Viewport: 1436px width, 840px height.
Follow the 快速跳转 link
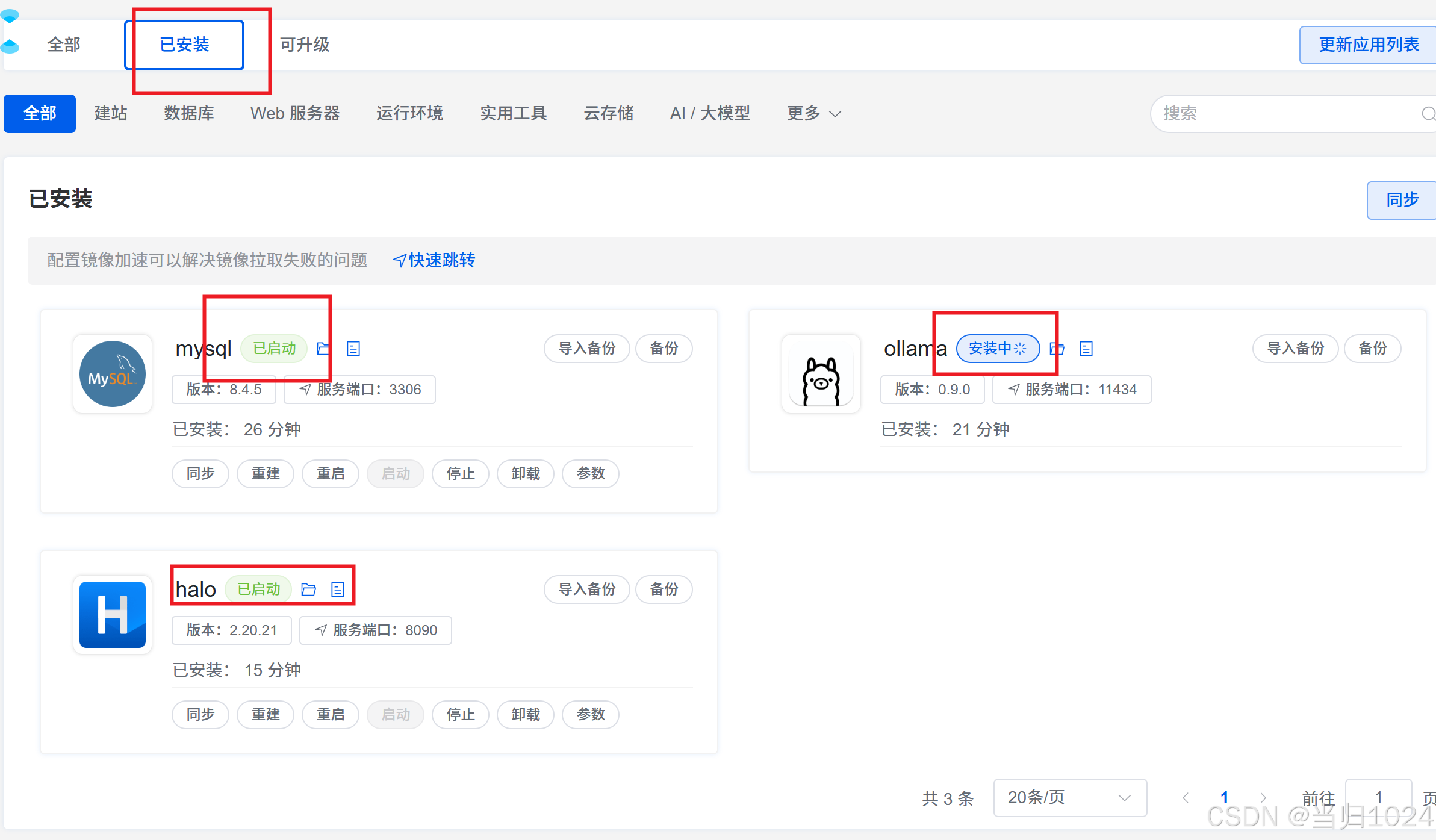click(434, 260)
